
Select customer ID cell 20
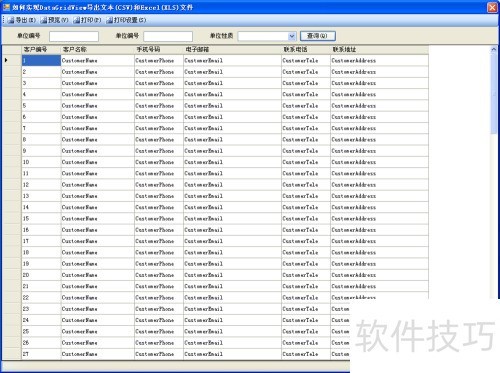[41, 275]
